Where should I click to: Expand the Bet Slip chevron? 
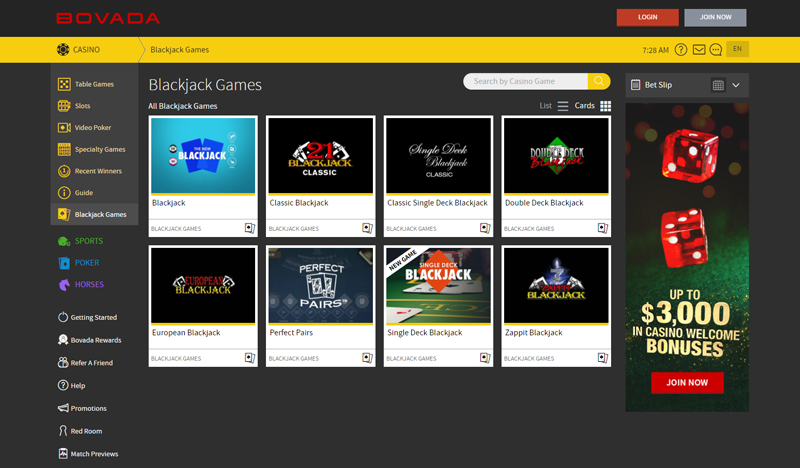click(x=737, y=86)
